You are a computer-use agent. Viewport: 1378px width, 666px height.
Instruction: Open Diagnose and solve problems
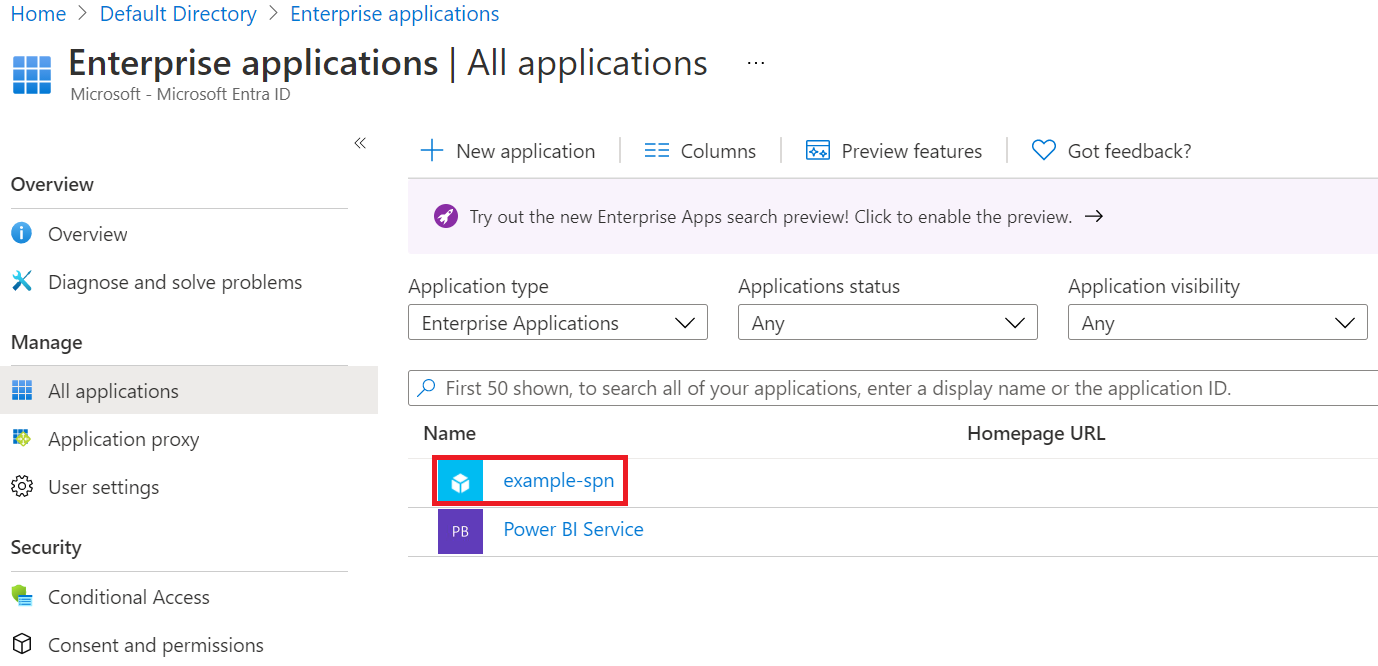pos(175,282)
